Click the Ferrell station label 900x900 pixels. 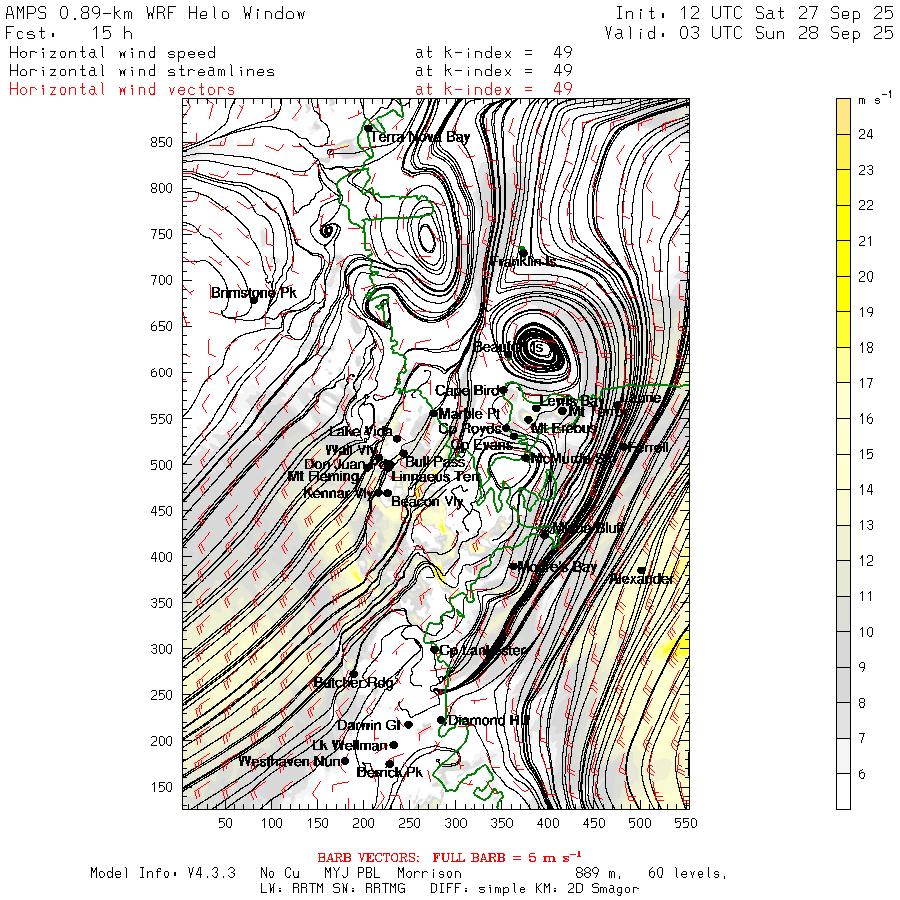[x=648, y=447]
